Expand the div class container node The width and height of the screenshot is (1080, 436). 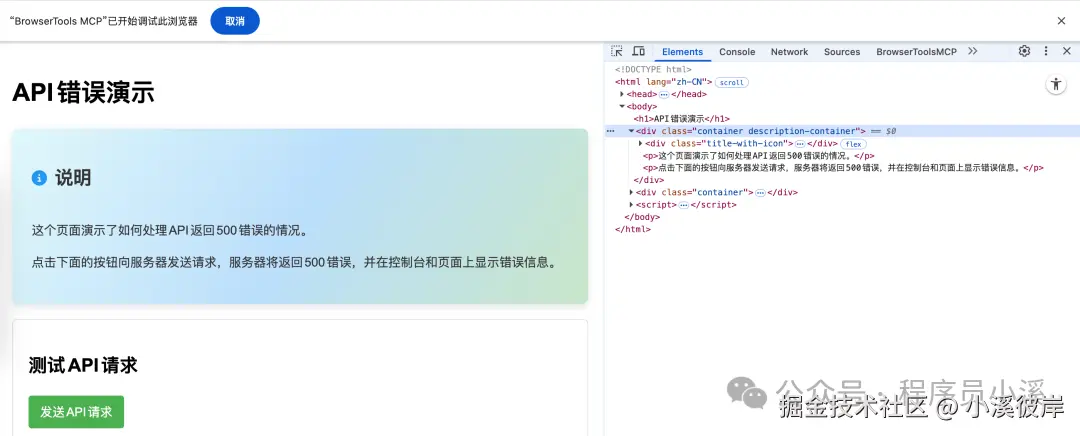(x=632, y=193)
